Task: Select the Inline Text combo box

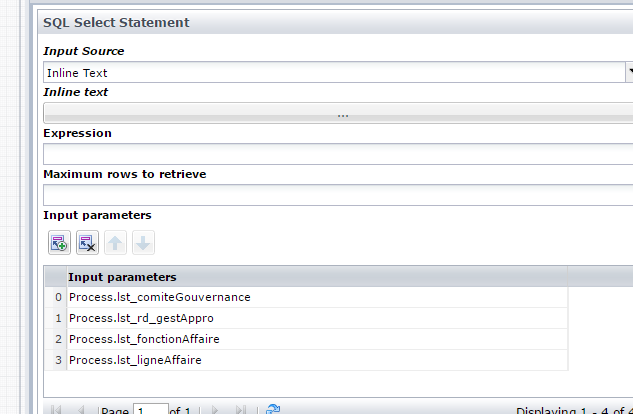Action: tap(334, 72)
